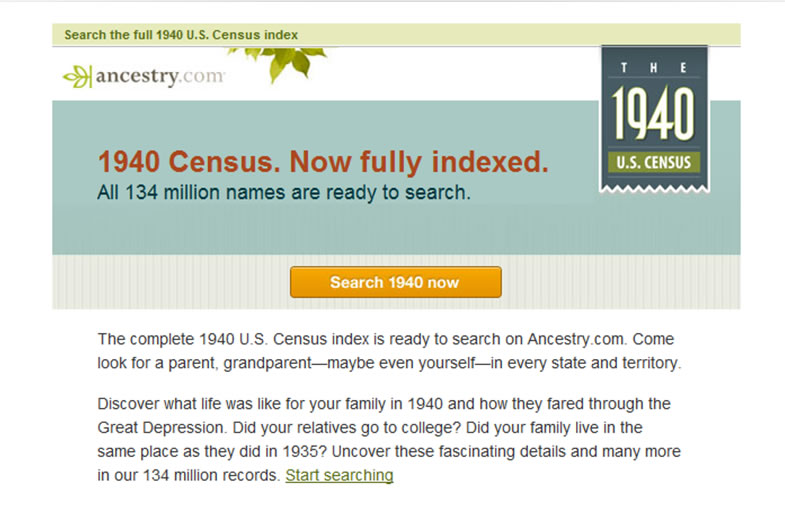Viewport: 785px width, 520px height.
Task: Click the year 1935 in the paragraph
Action: tap(300, 451)
